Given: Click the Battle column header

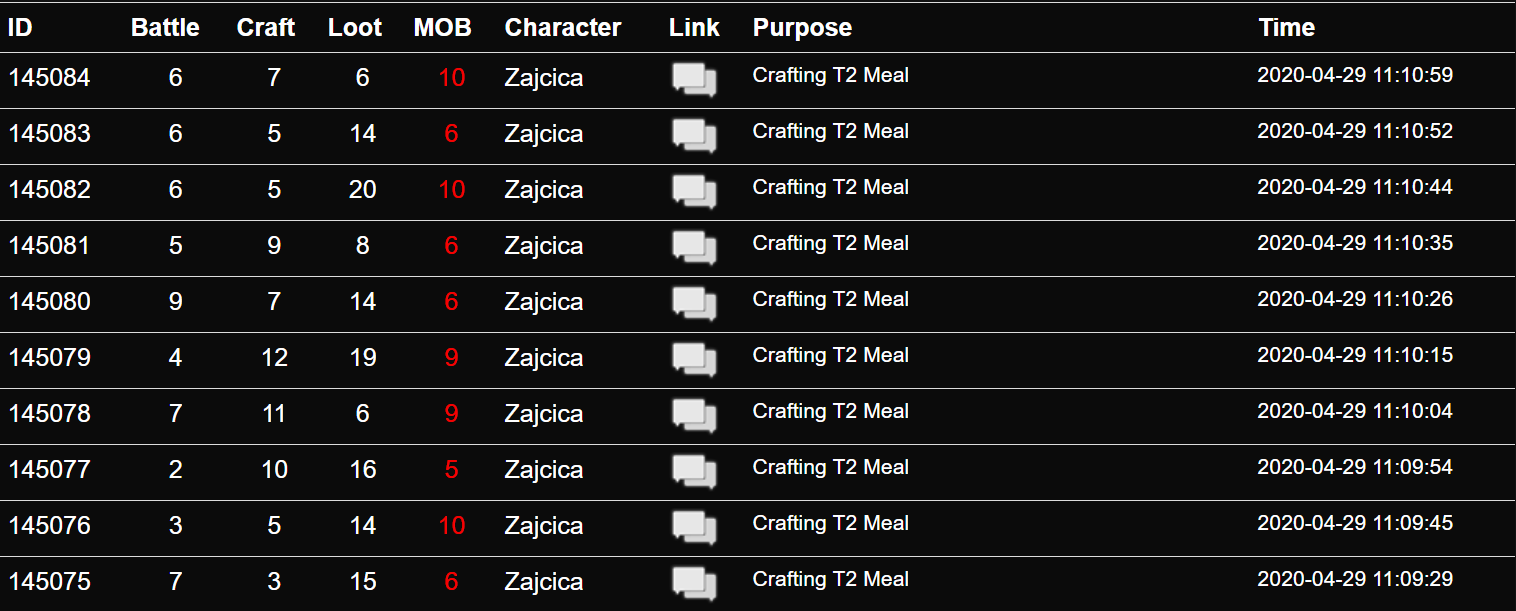Looking at the screenshot, I should pos(165,28).
